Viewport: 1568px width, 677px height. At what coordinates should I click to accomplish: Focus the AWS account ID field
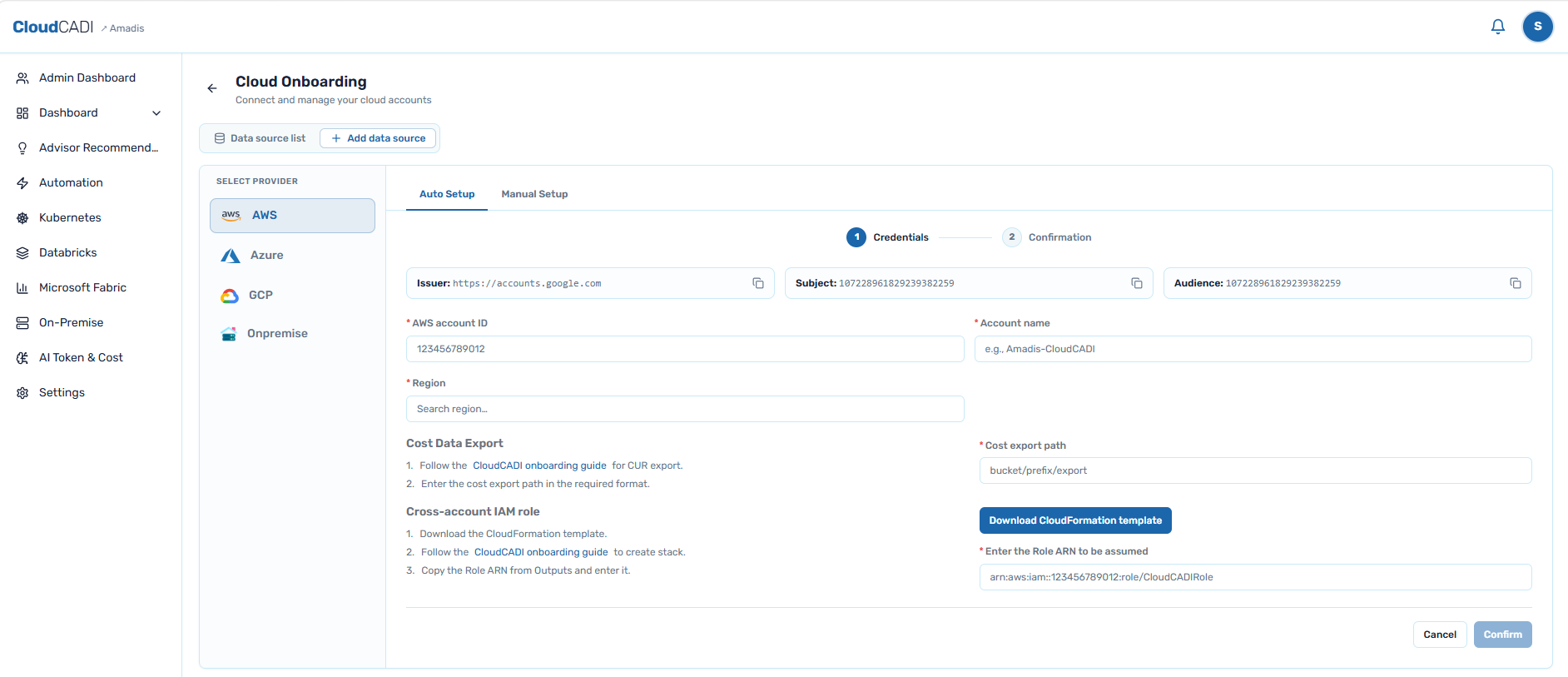685,349
